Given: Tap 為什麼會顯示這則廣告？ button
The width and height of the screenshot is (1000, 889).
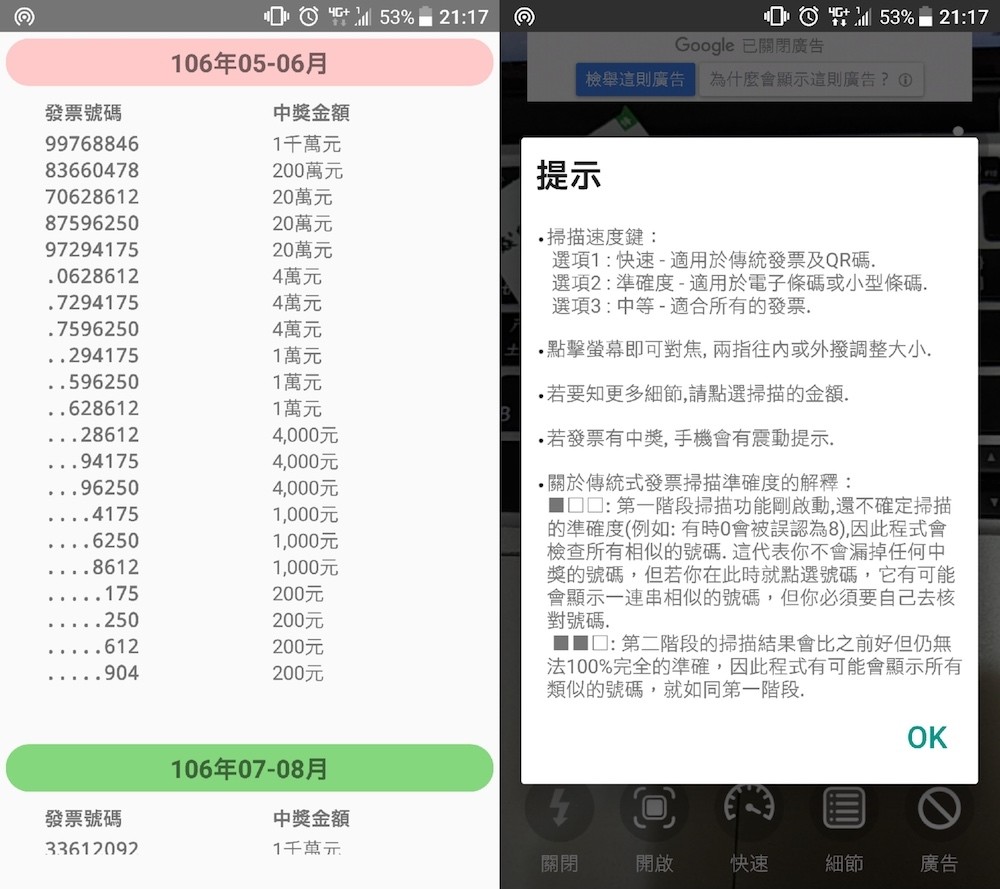Looking at the screenshot, I should click(x=811, y=80).
